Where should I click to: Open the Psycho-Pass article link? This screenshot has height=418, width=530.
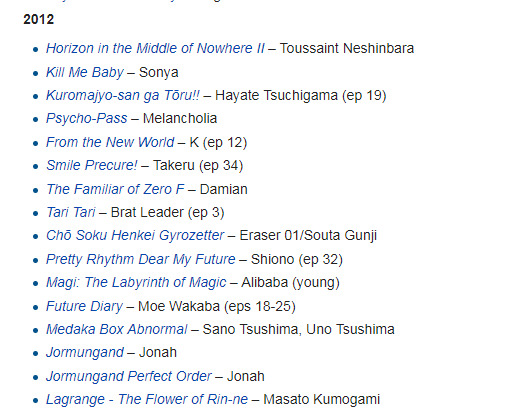coord(87,119)
